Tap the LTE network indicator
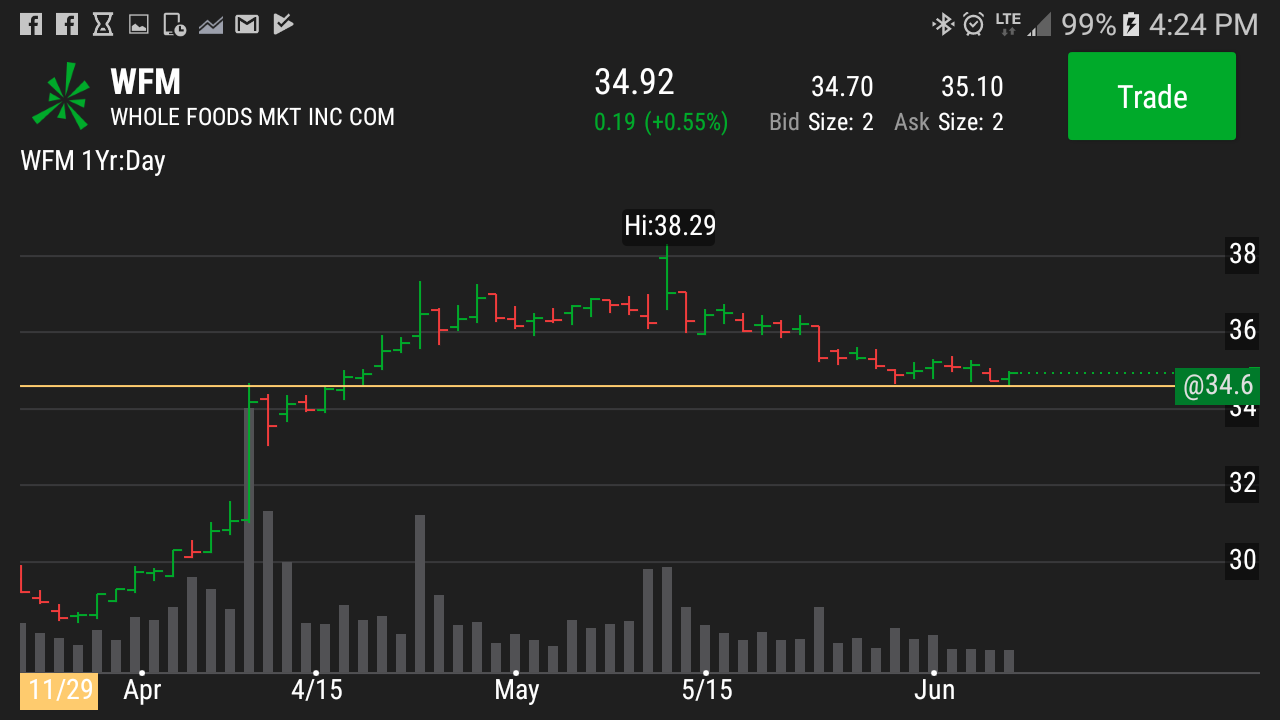The height and width of the screenshot is (720, 1280). [1008, 24]
